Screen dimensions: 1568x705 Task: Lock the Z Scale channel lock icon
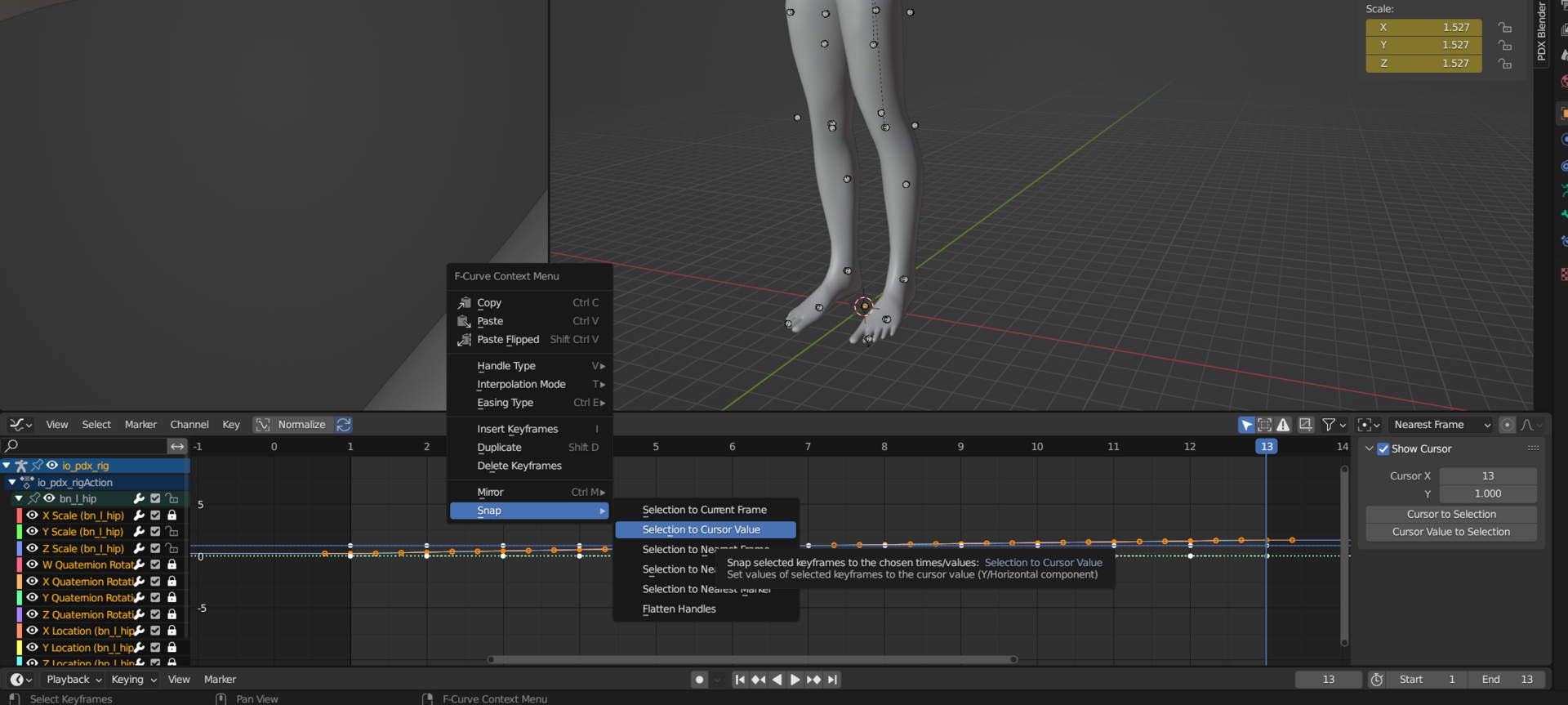(x=171, y=548)
